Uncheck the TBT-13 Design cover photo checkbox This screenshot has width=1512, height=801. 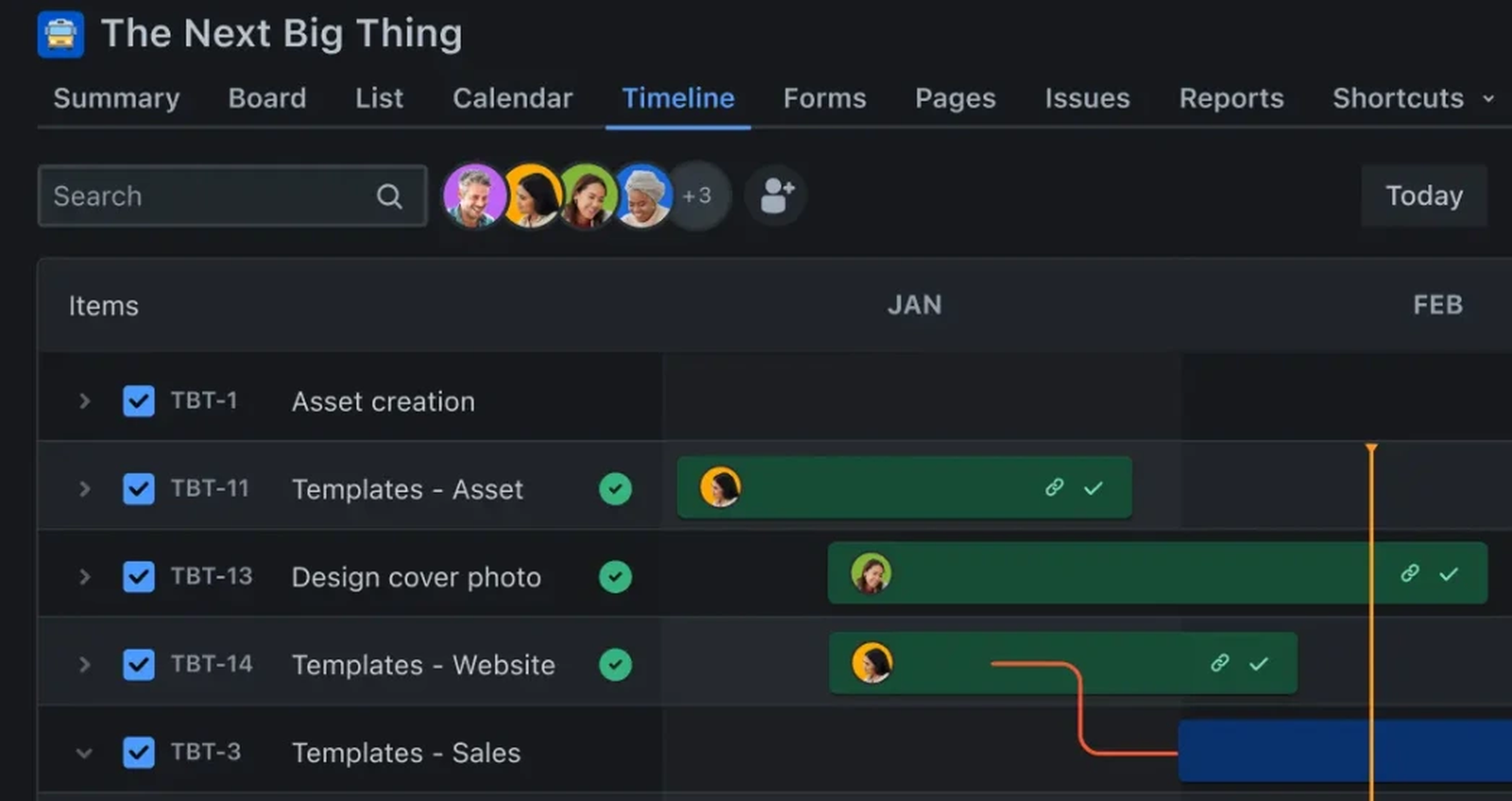click(x=138, y=576)
